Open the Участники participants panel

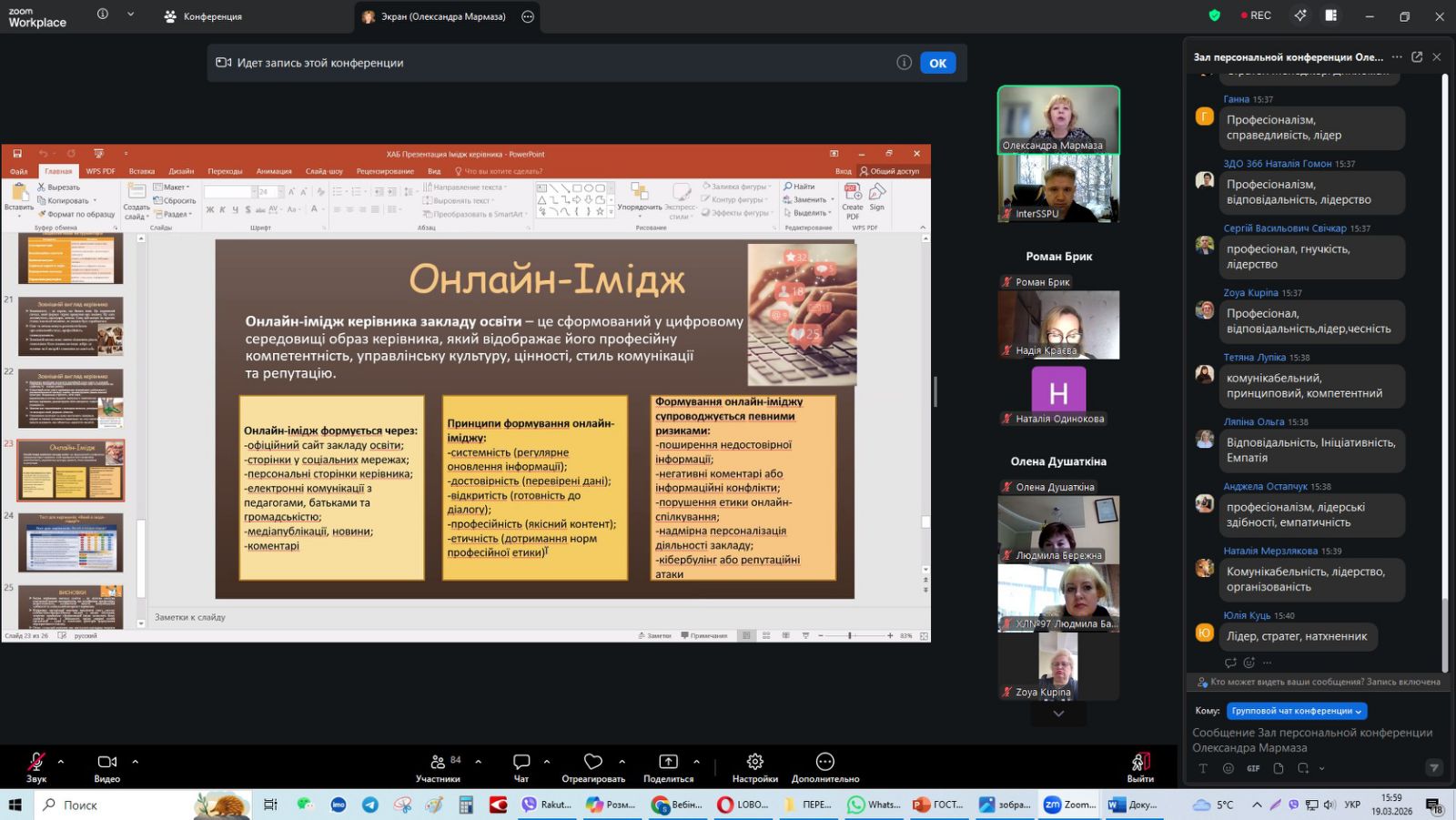pyautogui.click(x=438, y=765)
